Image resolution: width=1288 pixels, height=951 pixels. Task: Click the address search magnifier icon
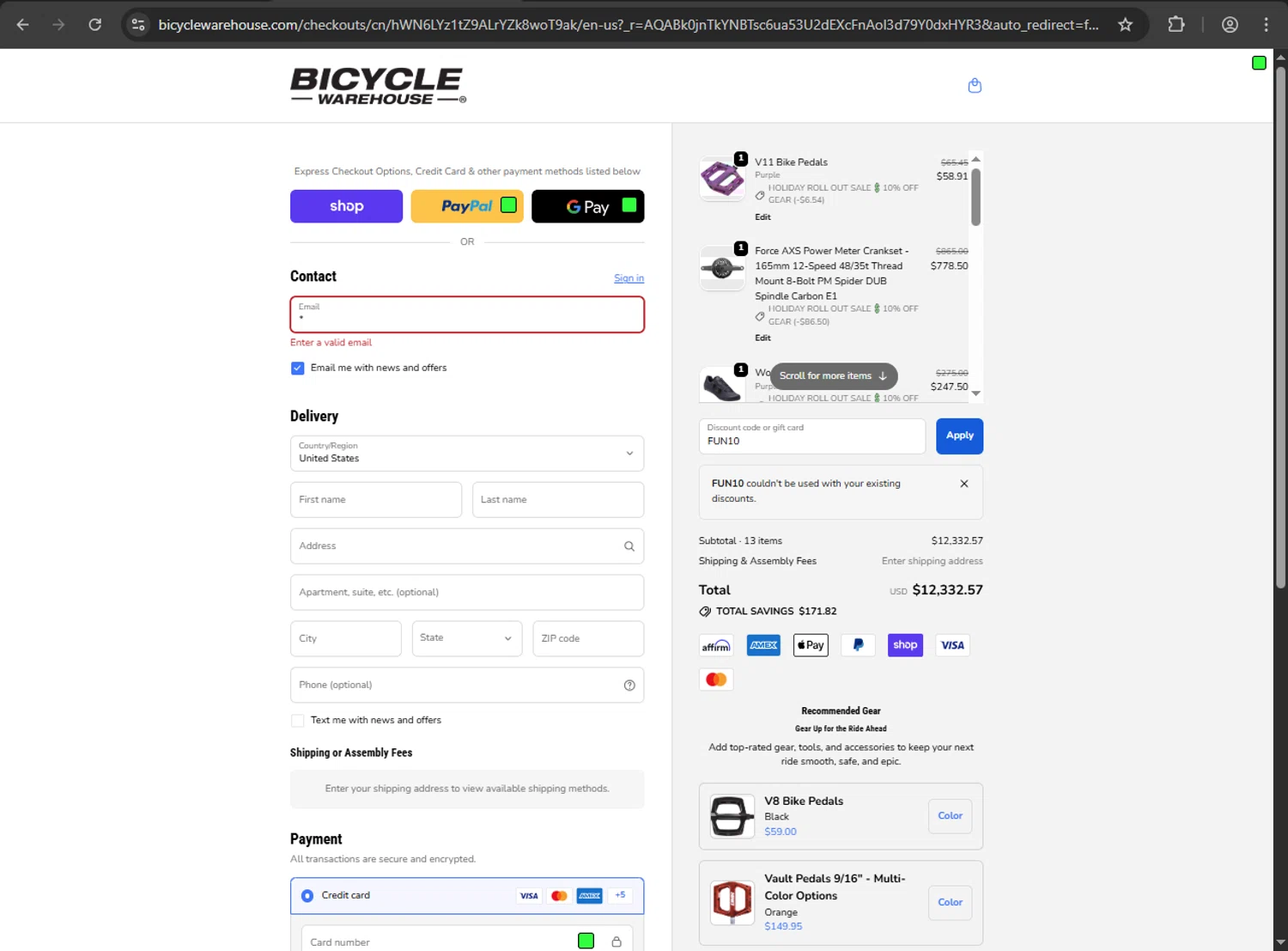point(629,546)
